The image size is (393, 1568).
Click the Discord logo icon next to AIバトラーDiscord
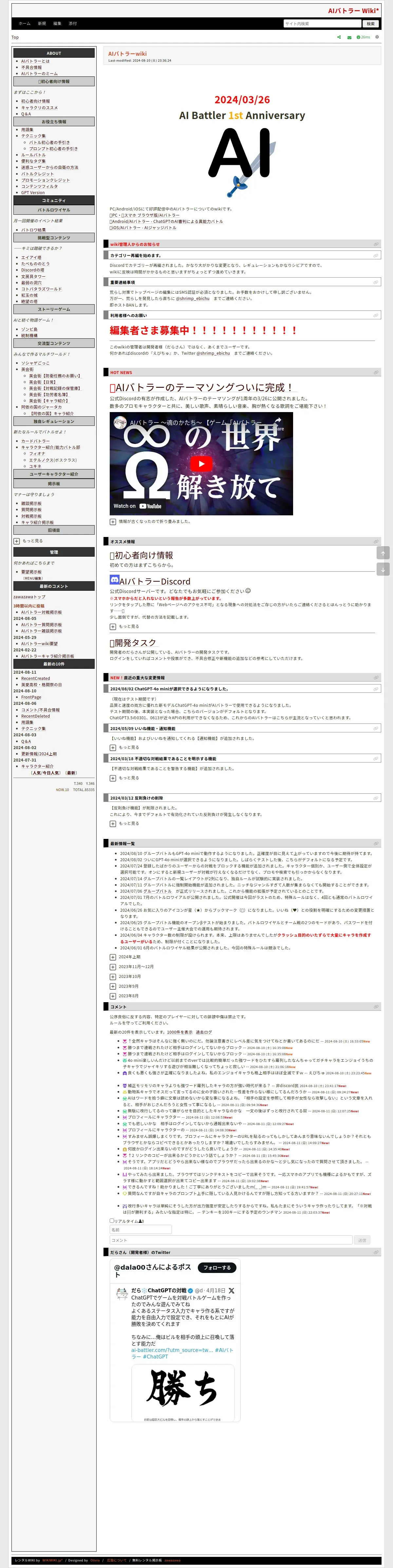tap(114, 580)
